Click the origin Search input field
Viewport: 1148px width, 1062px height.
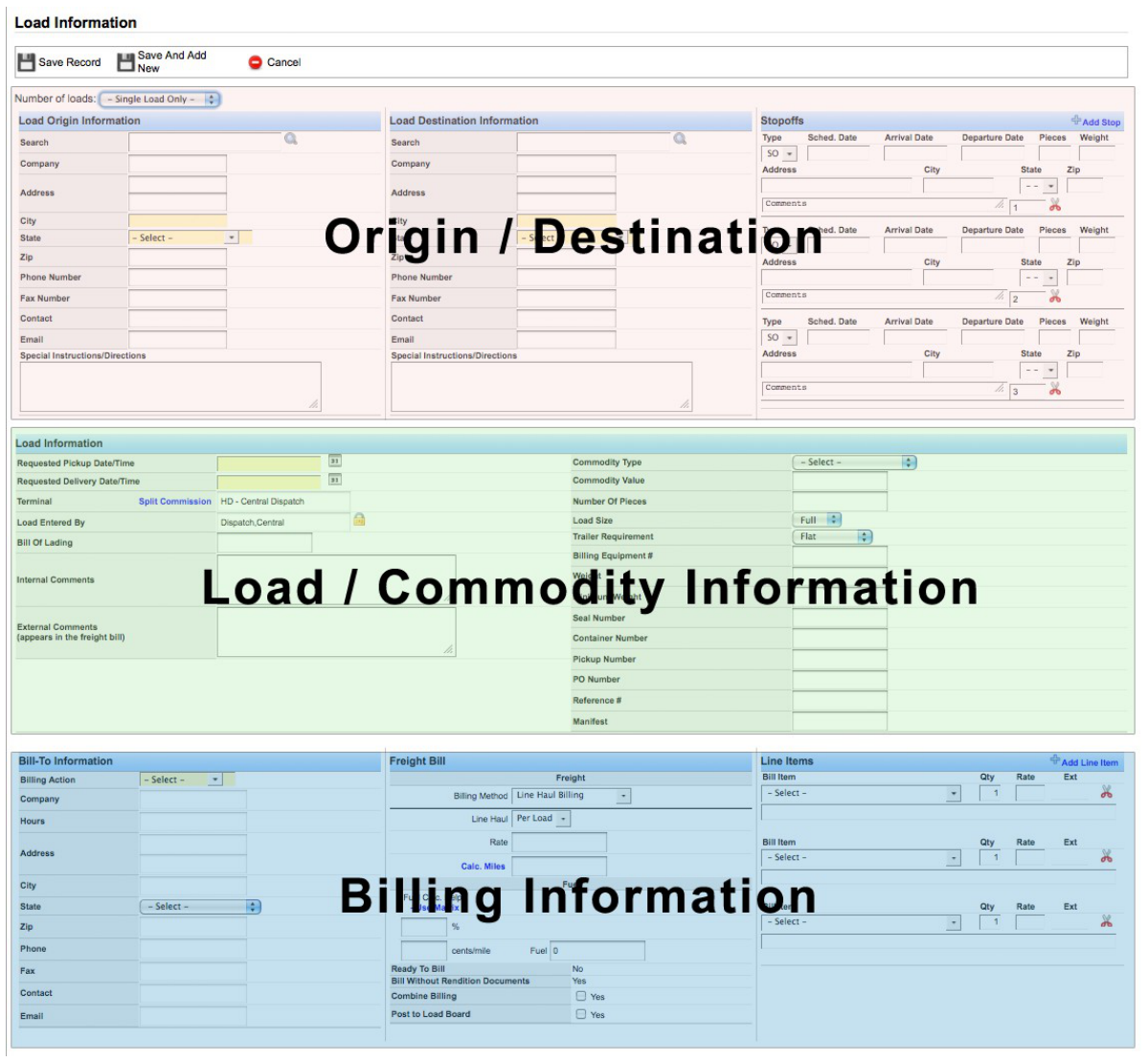206,142
